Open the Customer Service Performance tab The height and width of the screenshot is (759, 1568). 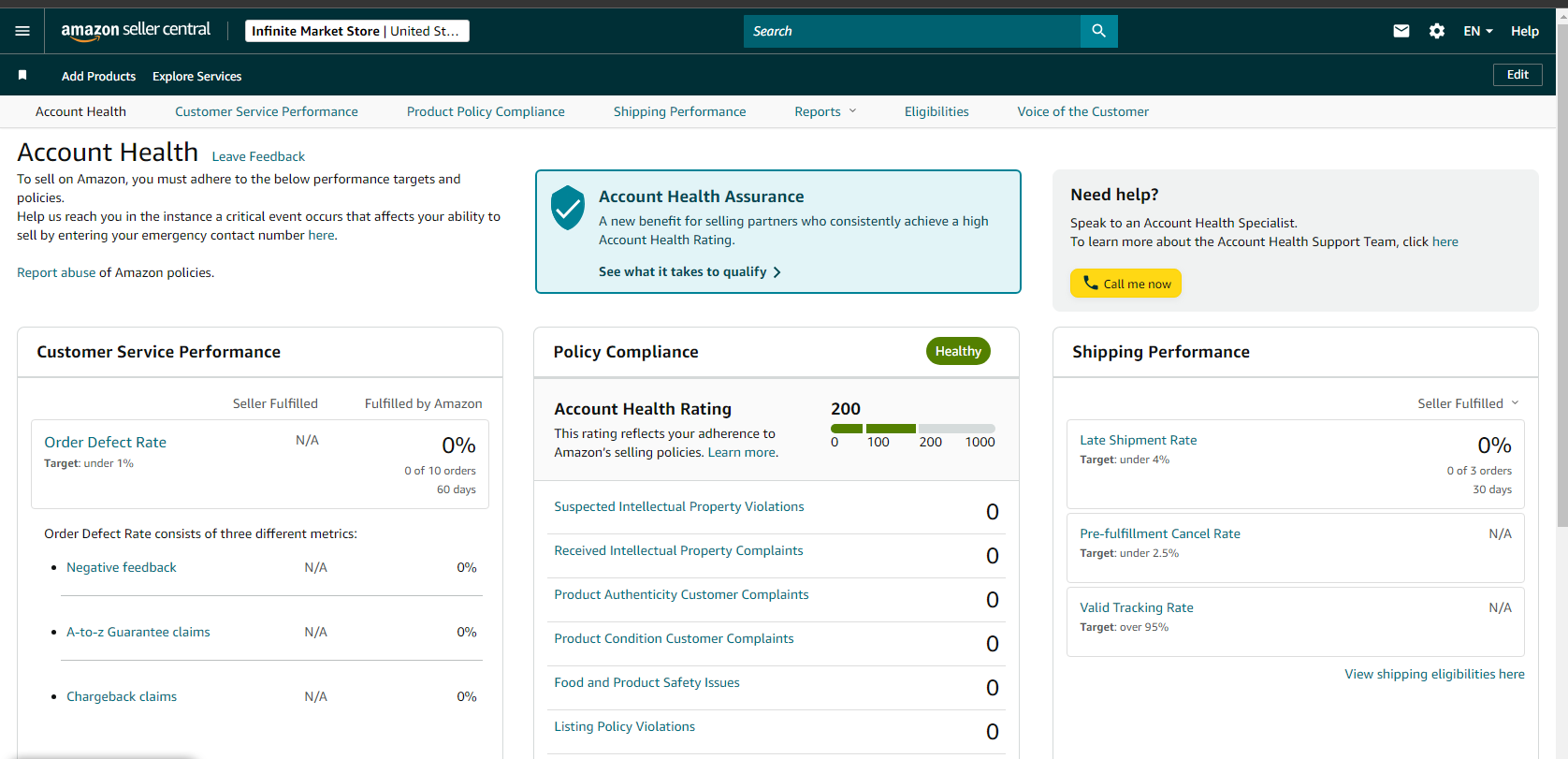pos(267,111)
